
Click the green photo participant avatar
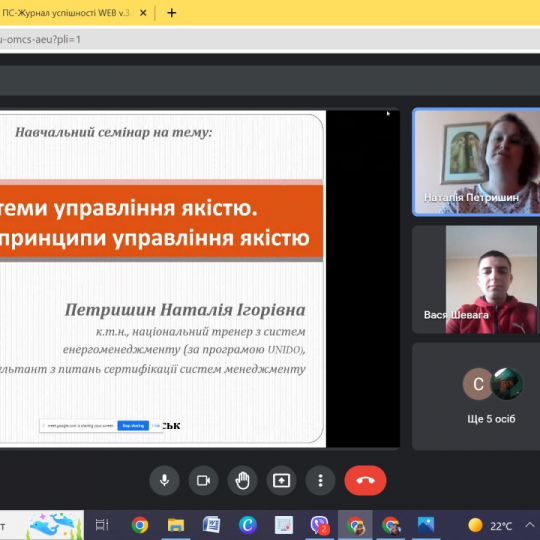click(507, 384)
